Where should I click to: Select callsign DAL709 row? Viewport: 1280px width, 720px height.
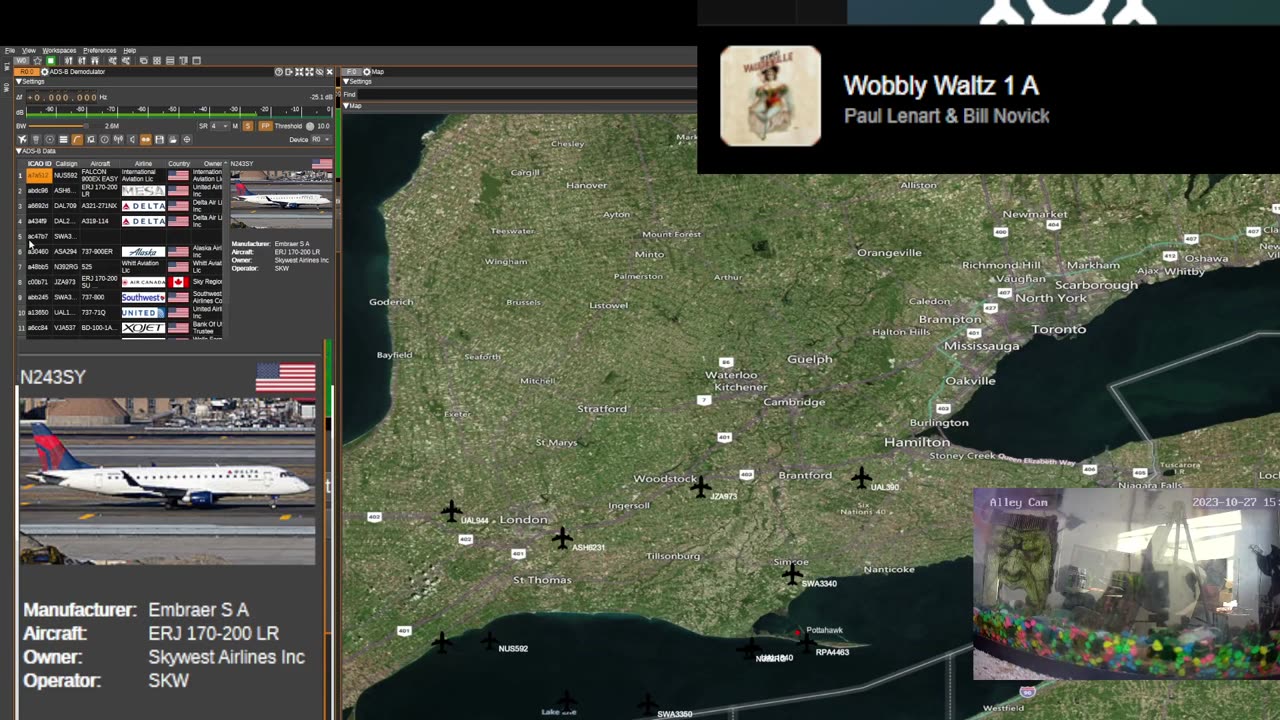[x=120, y=206]
